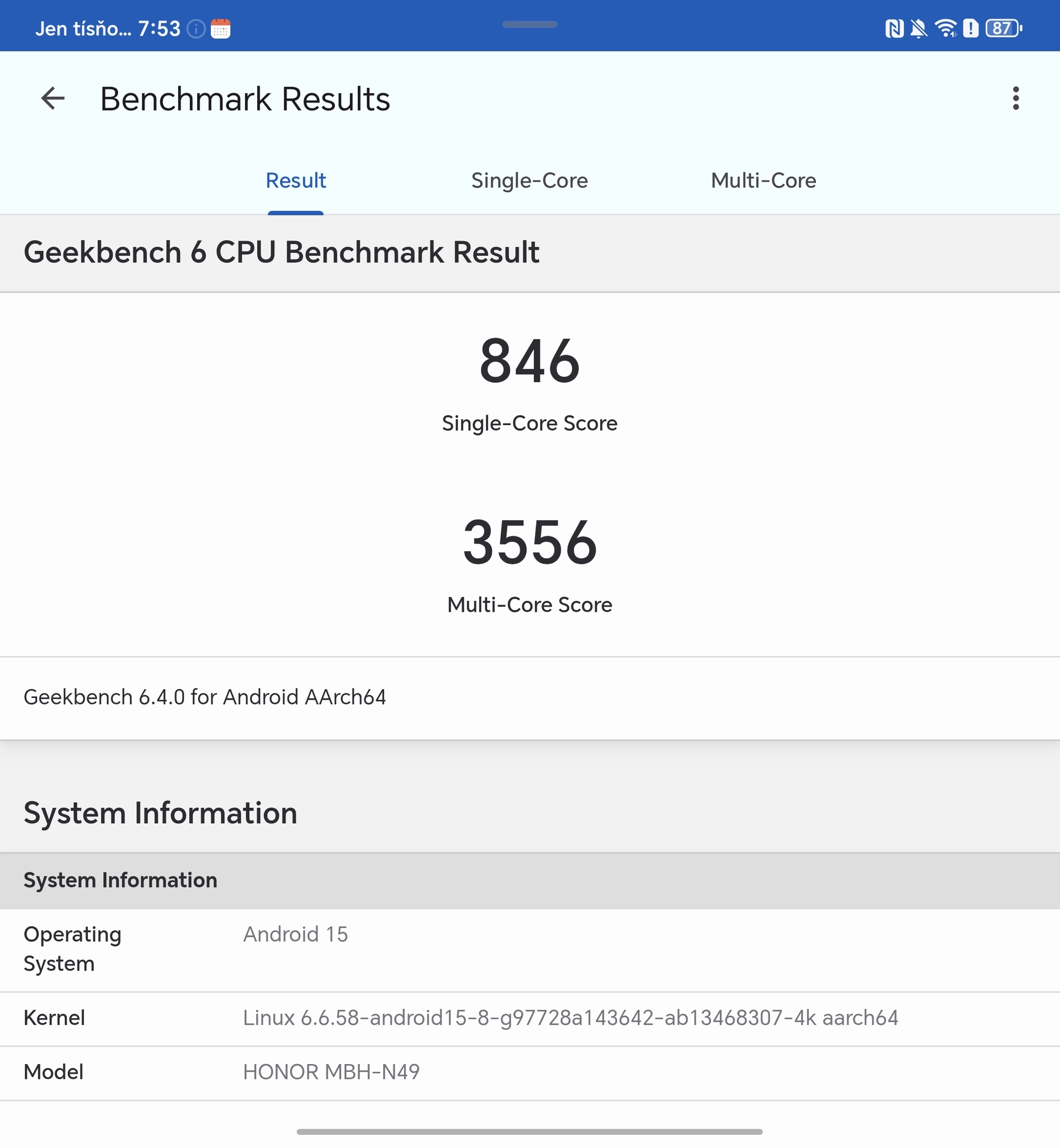
Task: Tap the 3556 multi-core score
Action: (529, 543)
